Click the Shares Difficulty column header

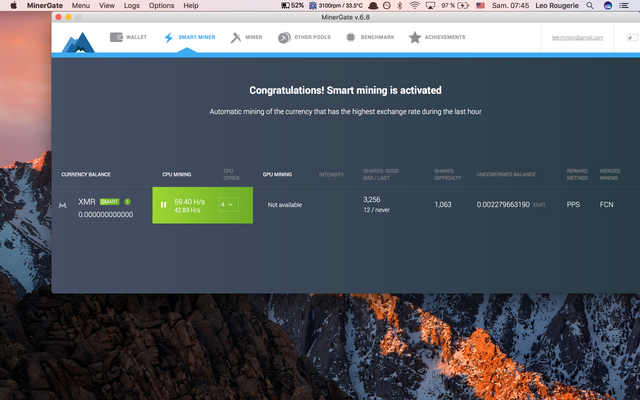pos(448,174)
